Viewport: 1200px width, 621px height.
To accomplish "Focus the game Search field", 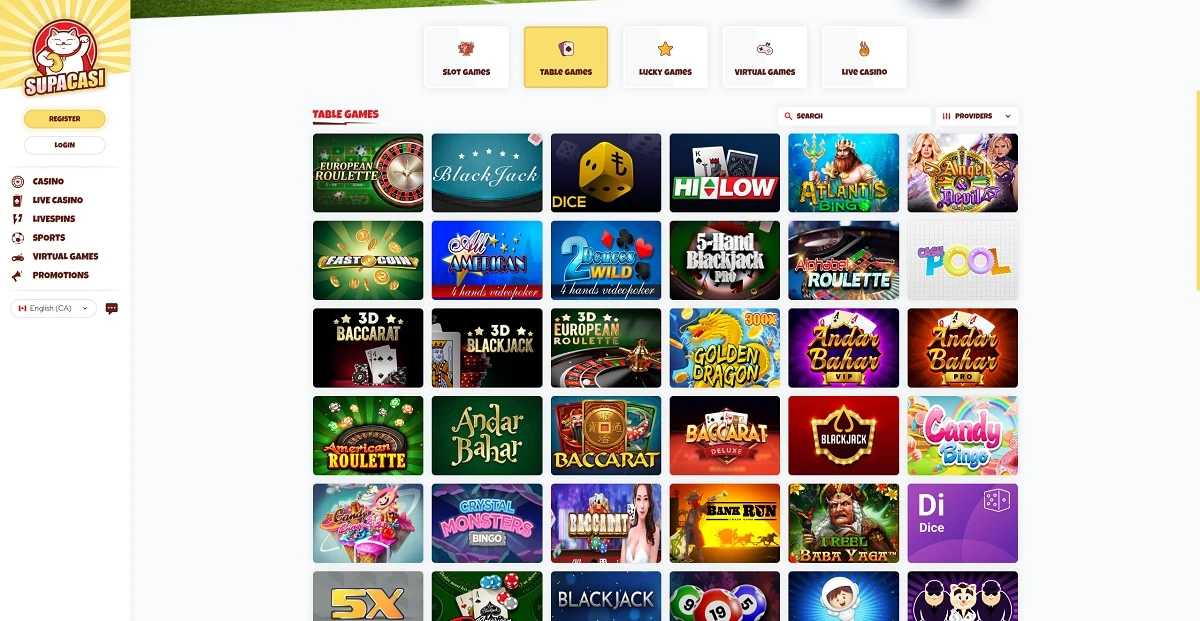I will tap(854, 116).
